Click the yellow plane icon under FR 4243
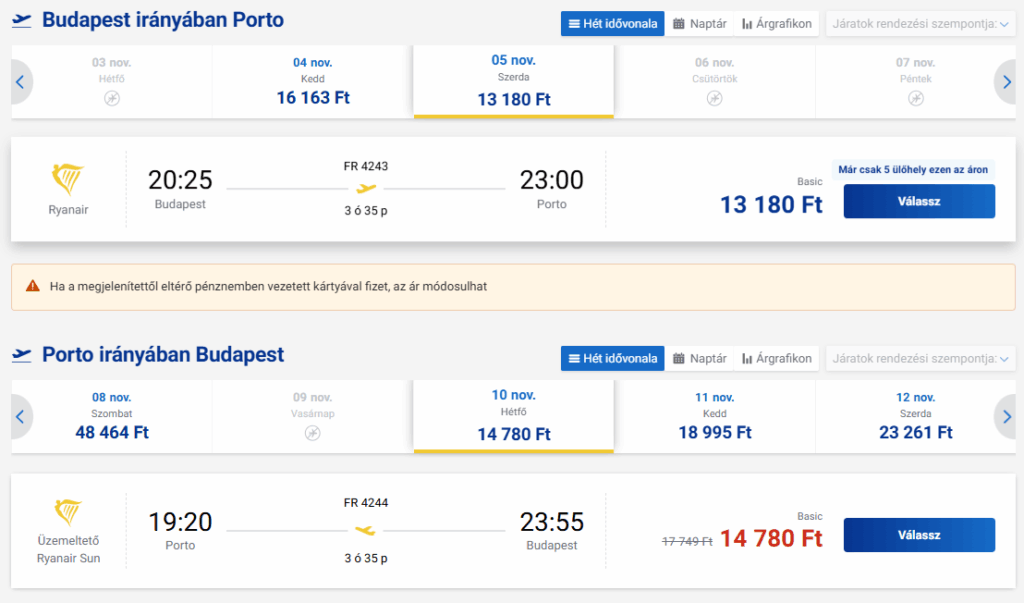Image resolution: width=1024 pixels, height=603 pixels. click(366, 188)
